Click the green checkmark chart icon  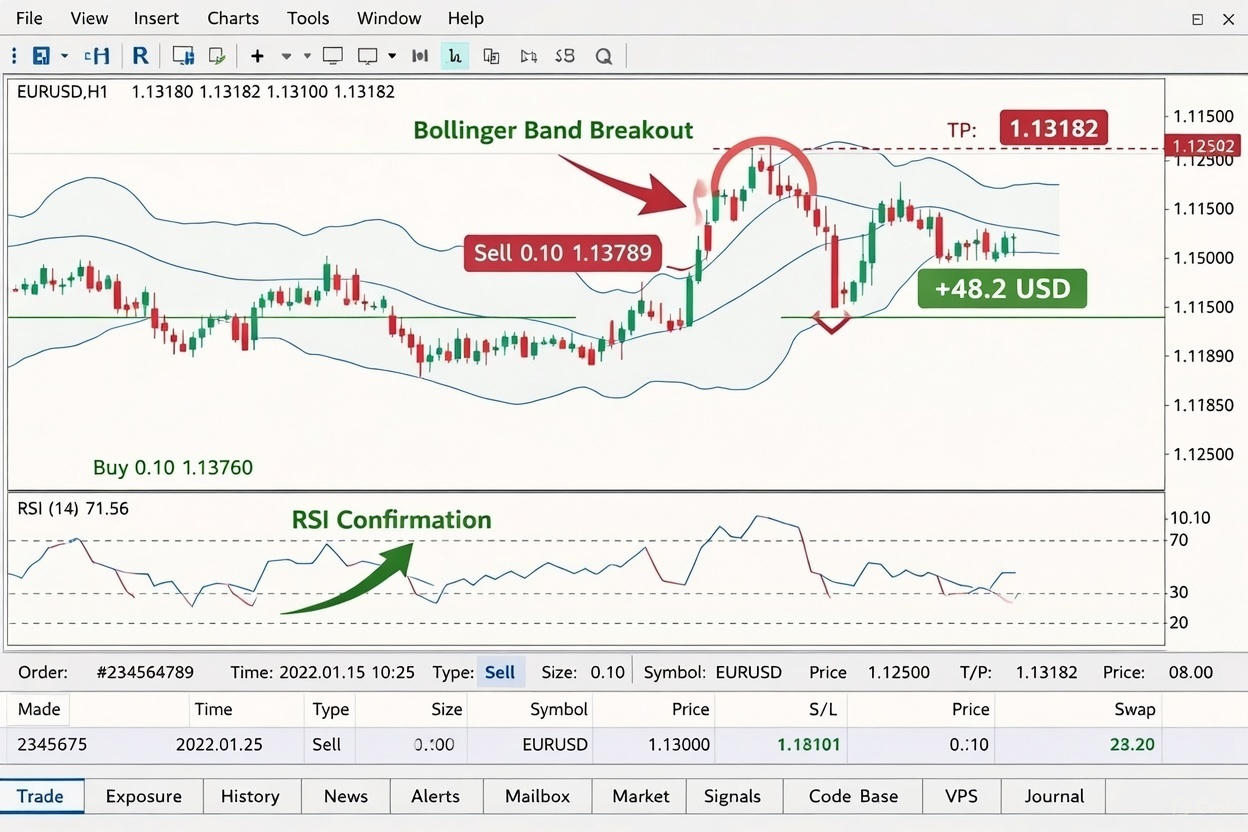[217, 56]
